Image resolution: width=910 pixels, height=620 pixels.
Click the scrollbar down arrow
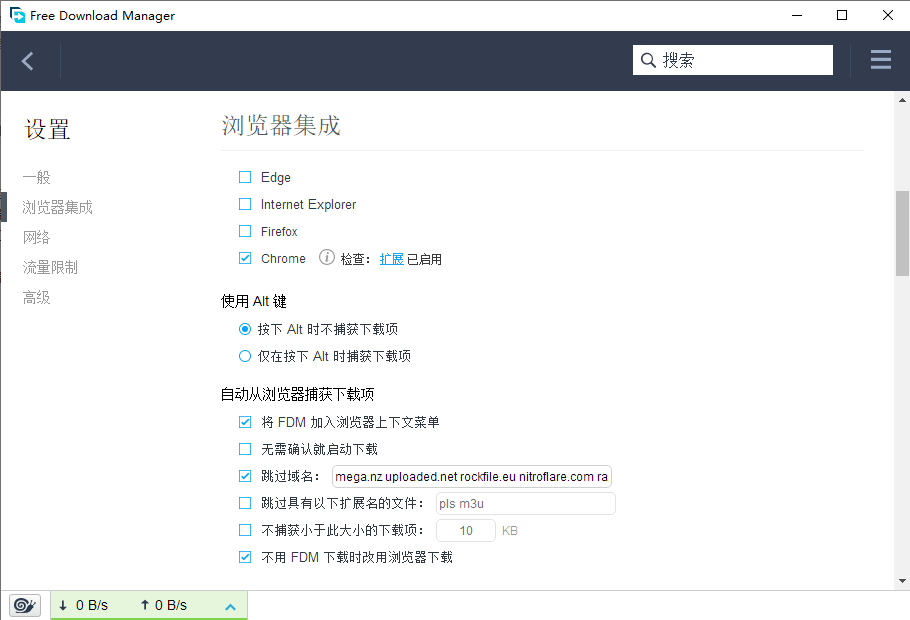point(902,581)
